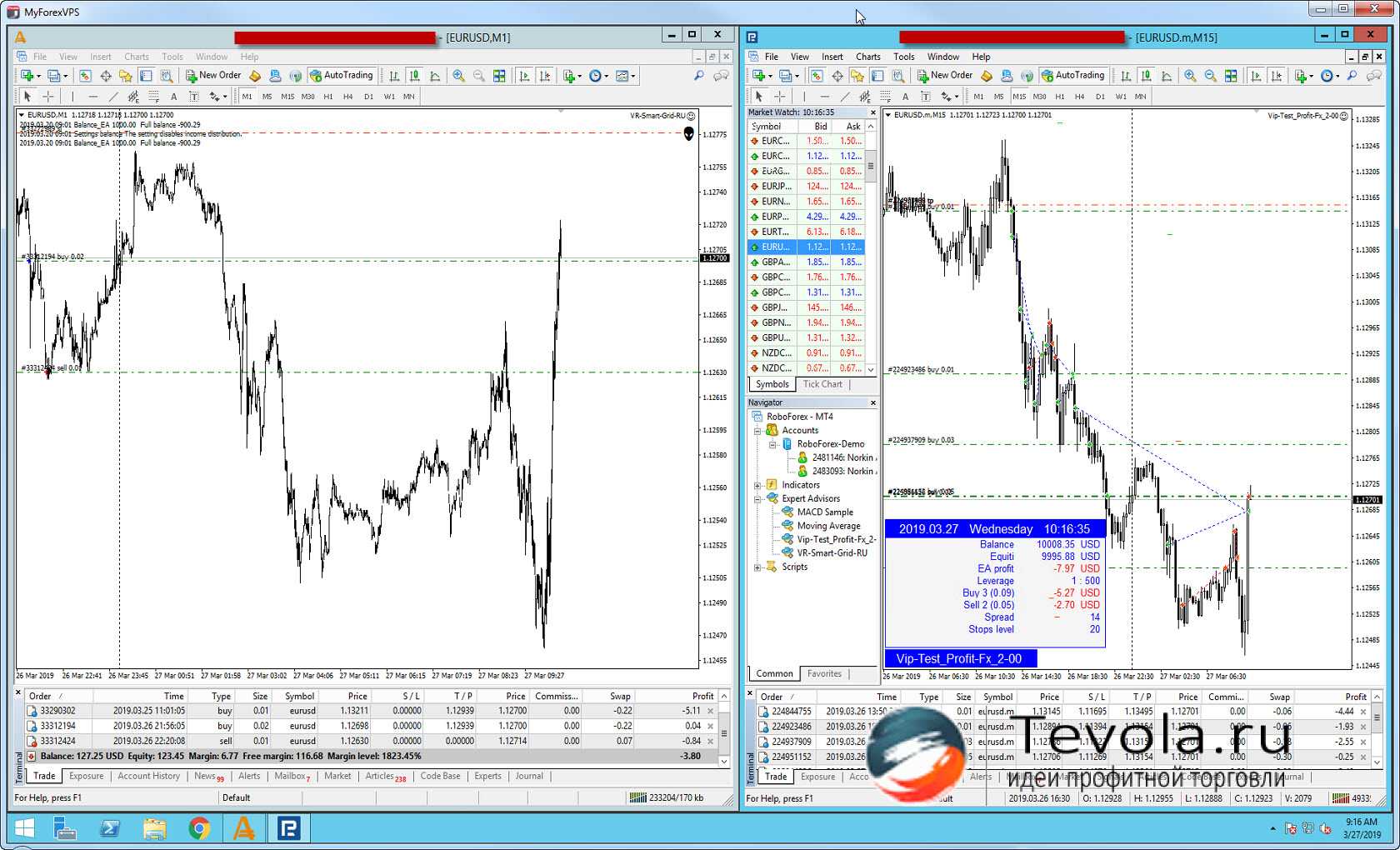This screenshot has width=1400, height=850.
Task: Close the Navigator panel
Action: [873, 402]
